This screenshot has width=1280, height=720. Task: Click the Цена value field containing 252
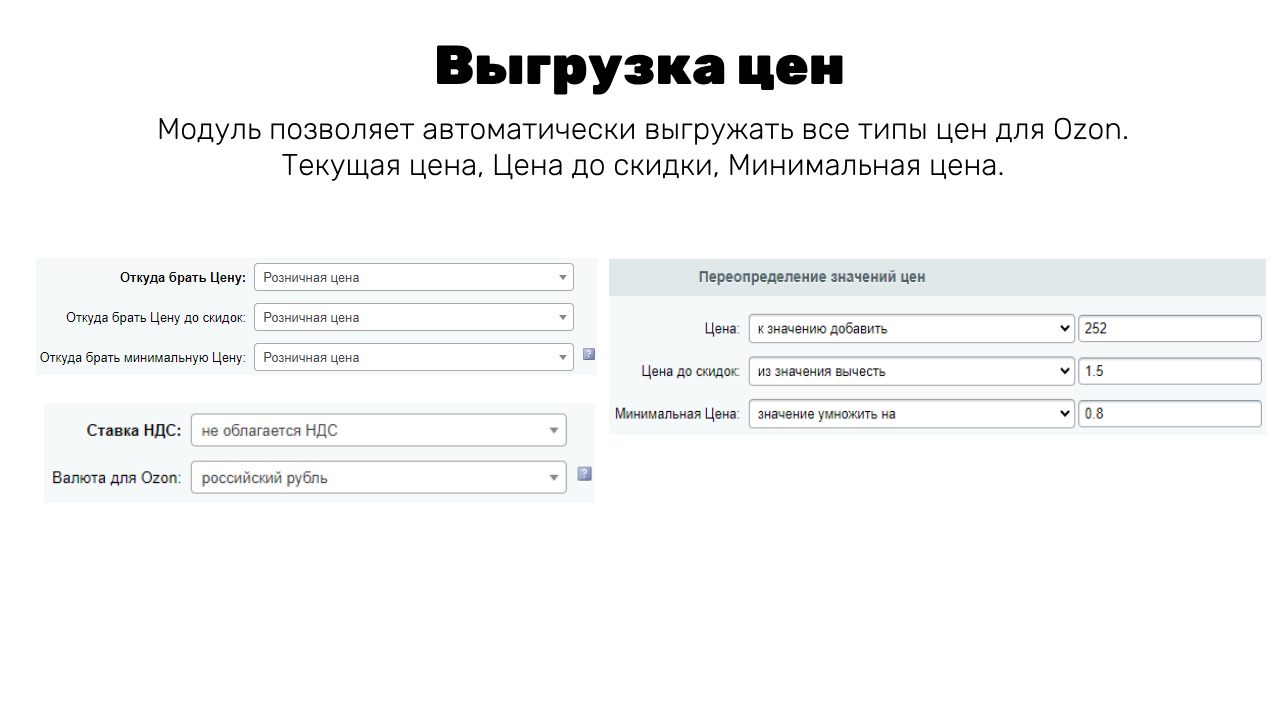click(1169, 329)
